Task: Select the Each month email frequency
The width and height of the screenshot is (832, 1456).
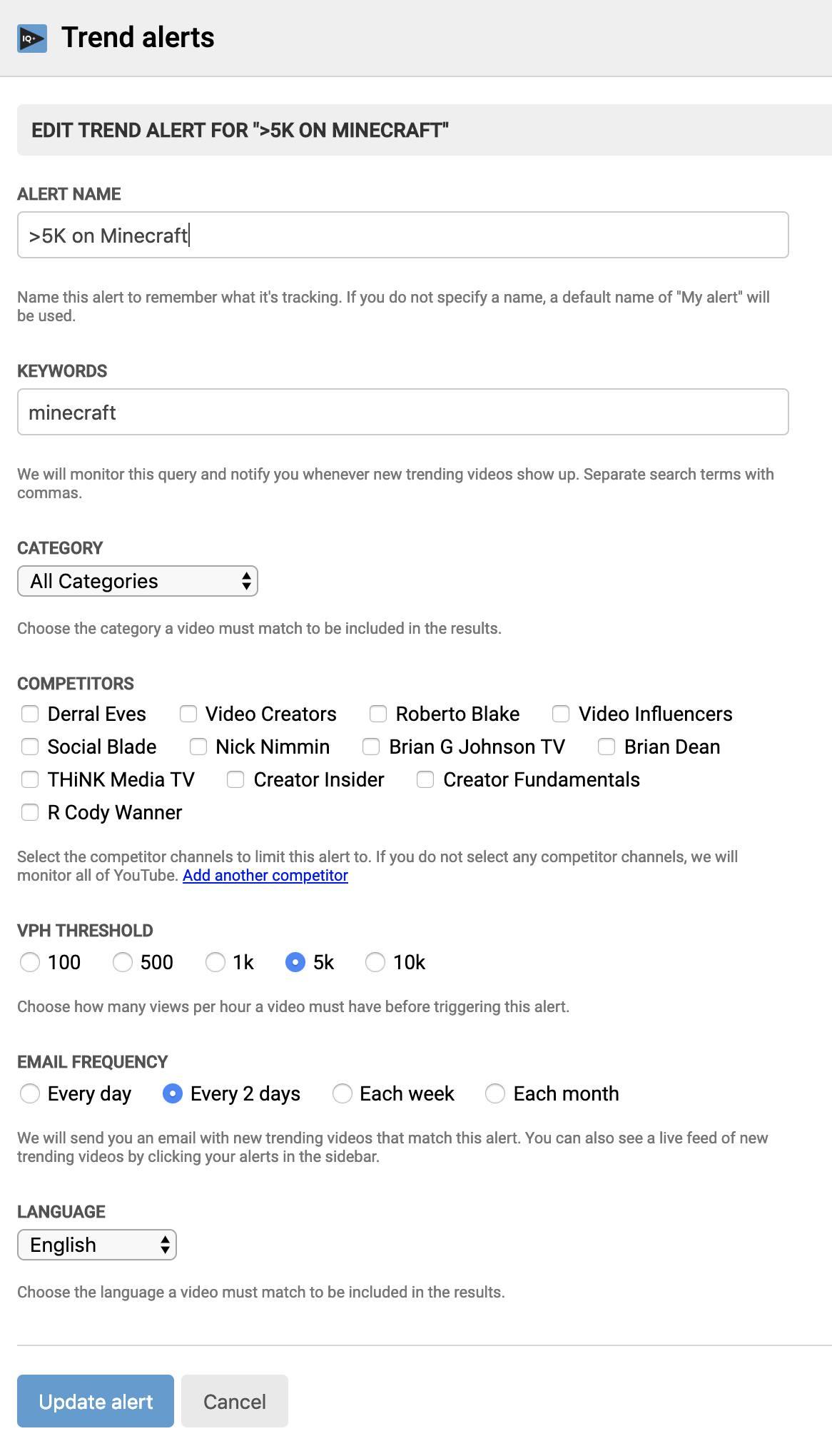Action: pyautogui.click(x=495, y=1093)
